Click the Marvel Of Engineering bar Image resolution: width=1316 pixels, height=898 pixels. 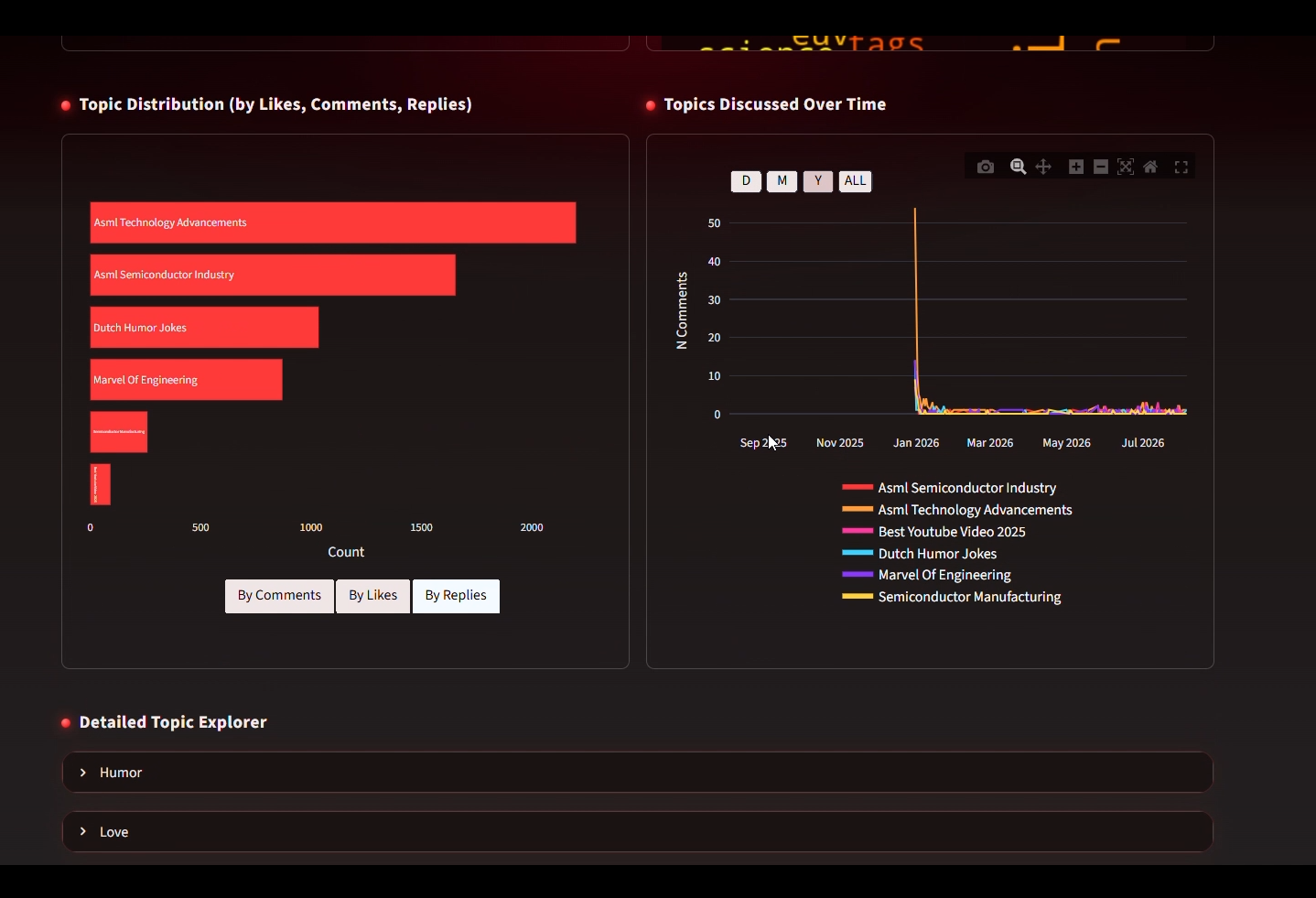[187, 380]
